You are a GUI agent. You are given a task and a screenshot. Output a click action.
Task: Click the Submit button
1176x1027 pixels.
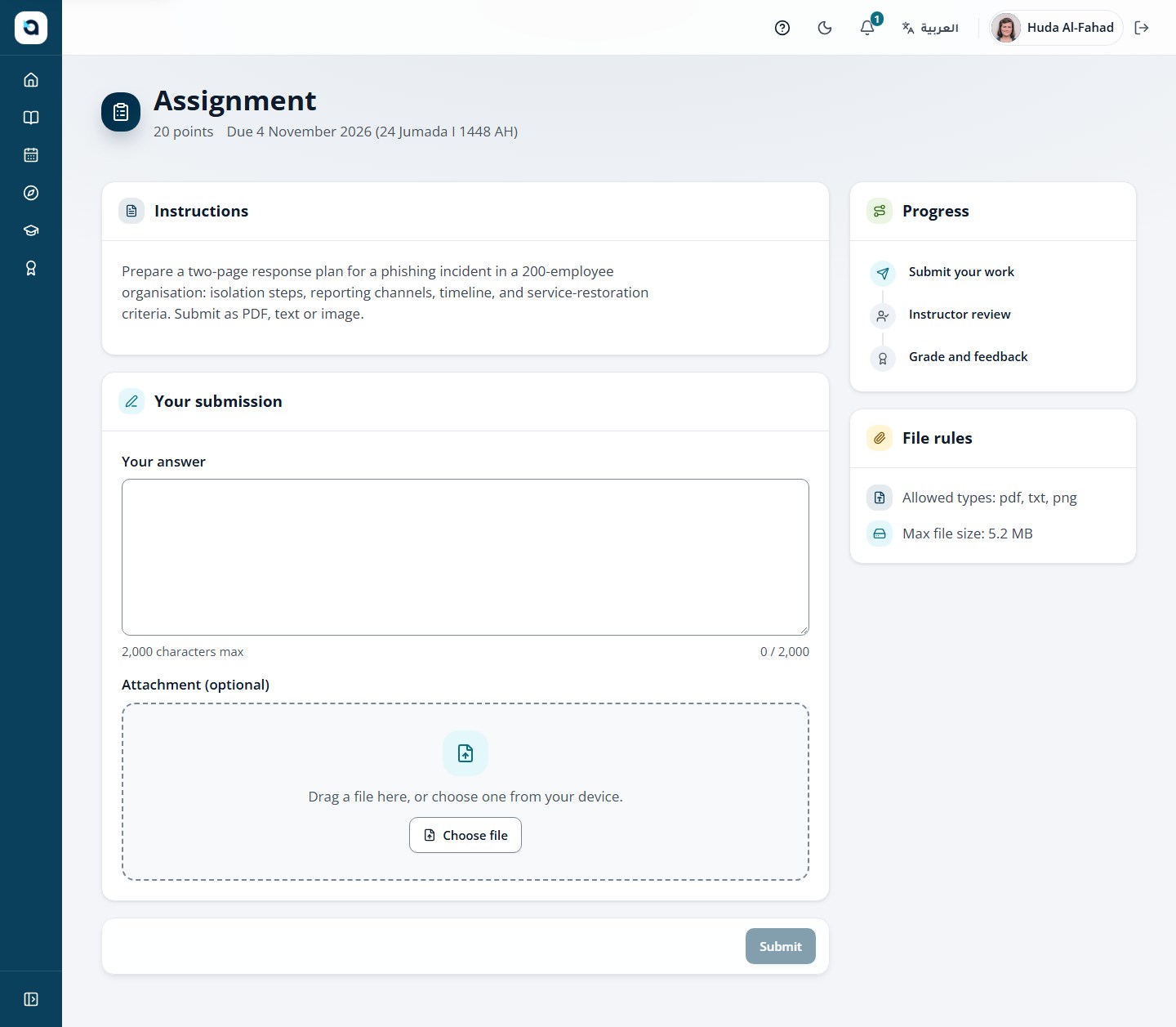[781, 946]
